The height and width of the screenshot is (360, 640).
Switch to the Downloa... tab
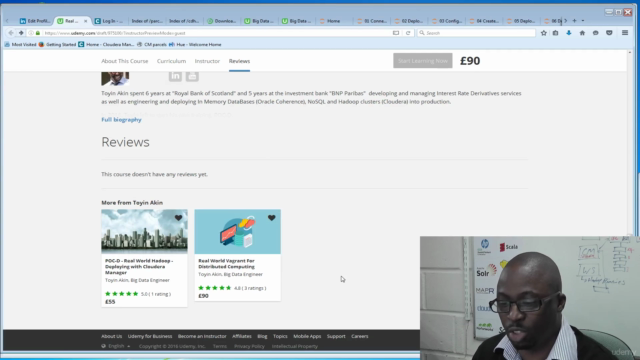pyautogui.click(x=221, y=21)
